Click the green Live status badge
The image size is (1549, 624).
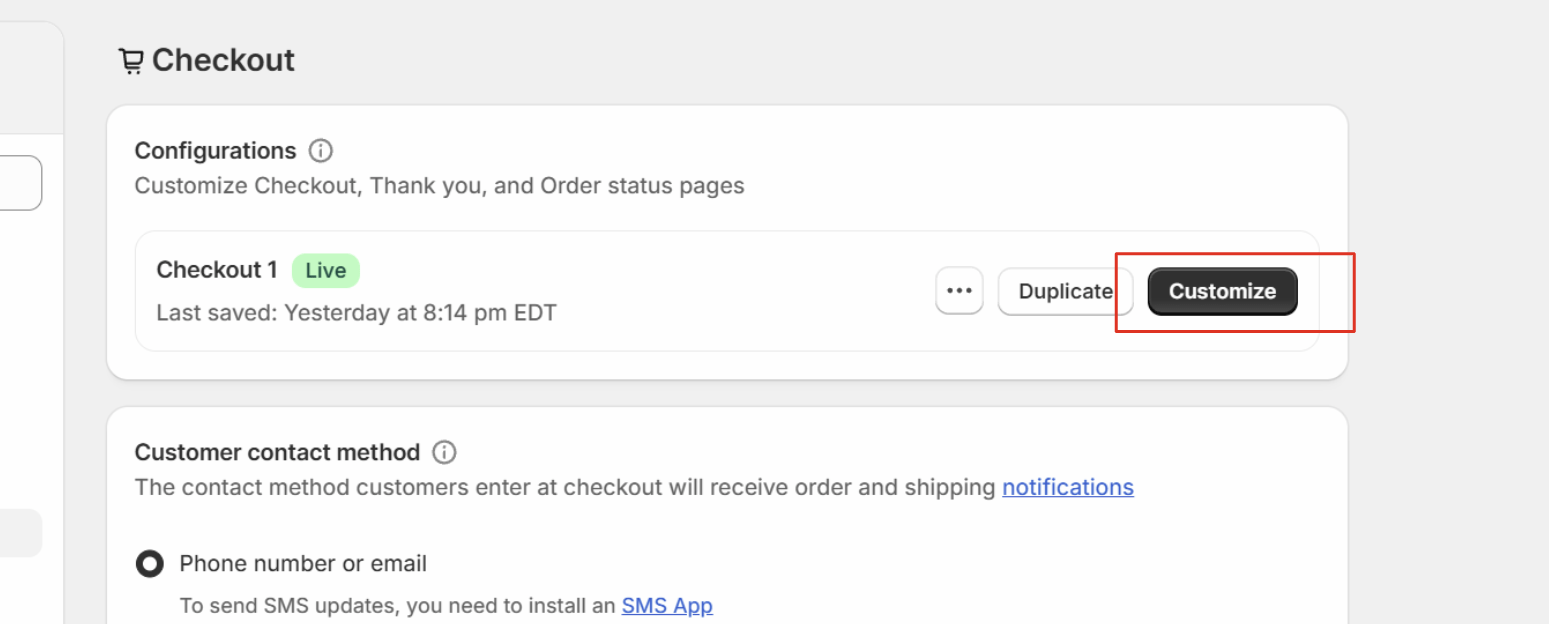click(325, 270)
